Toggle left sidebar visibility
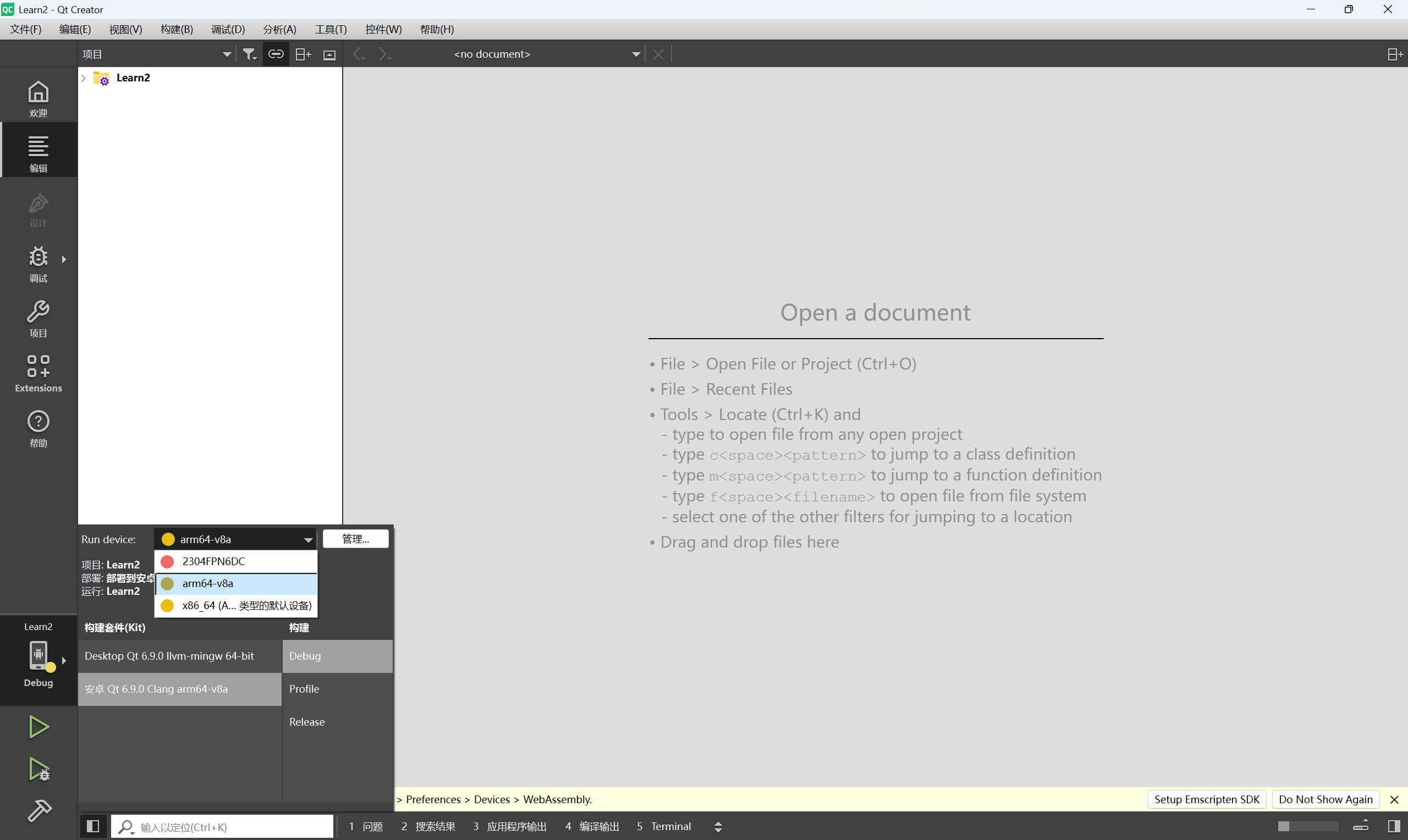The image size is (1408, 840). pos(93,826)
